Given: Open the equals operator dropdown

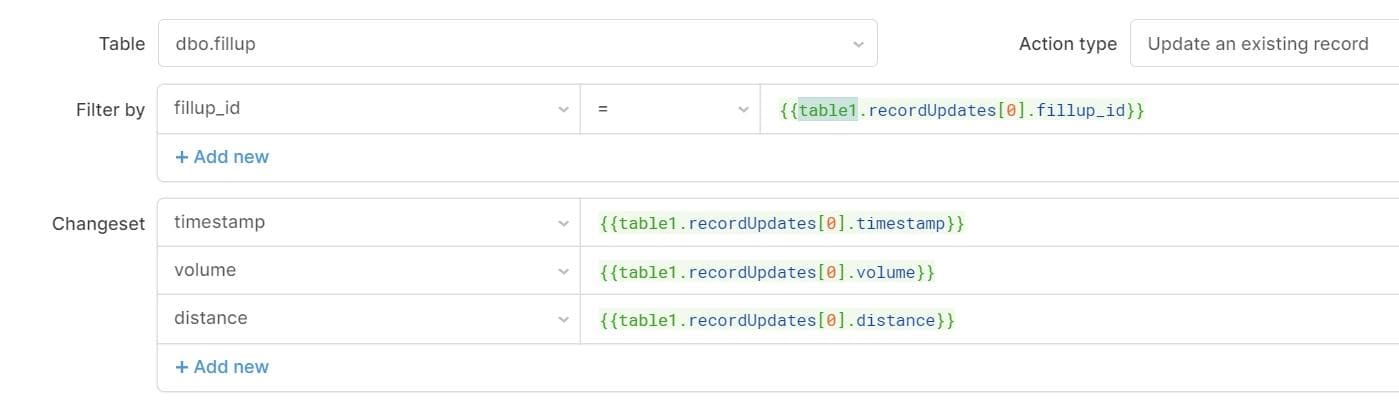Looking at the screenshot, I should [x=660, y=108].
